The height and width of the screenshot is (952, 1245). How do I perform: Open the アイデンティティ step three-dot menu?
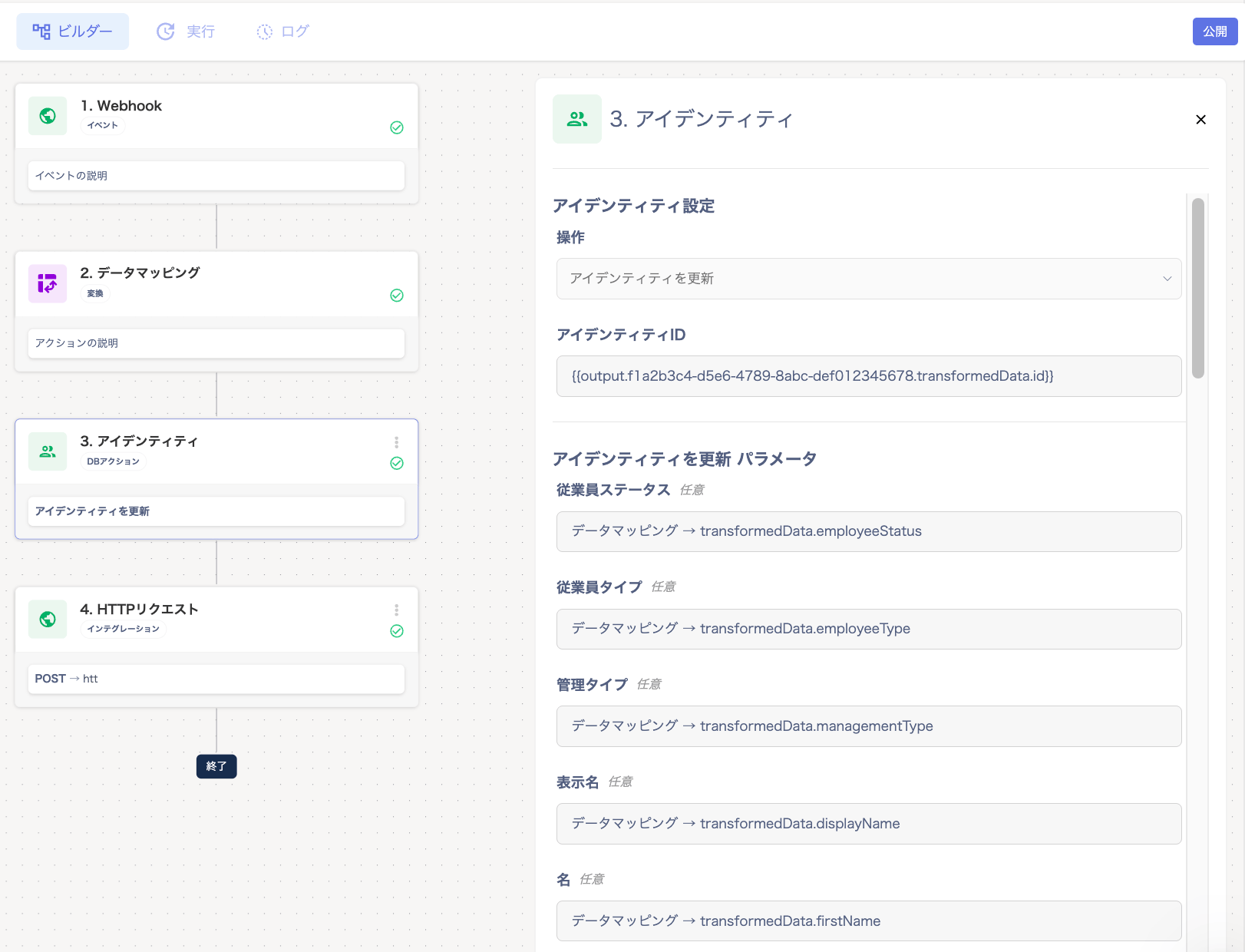pyautogui.click(x=397, y=442)
